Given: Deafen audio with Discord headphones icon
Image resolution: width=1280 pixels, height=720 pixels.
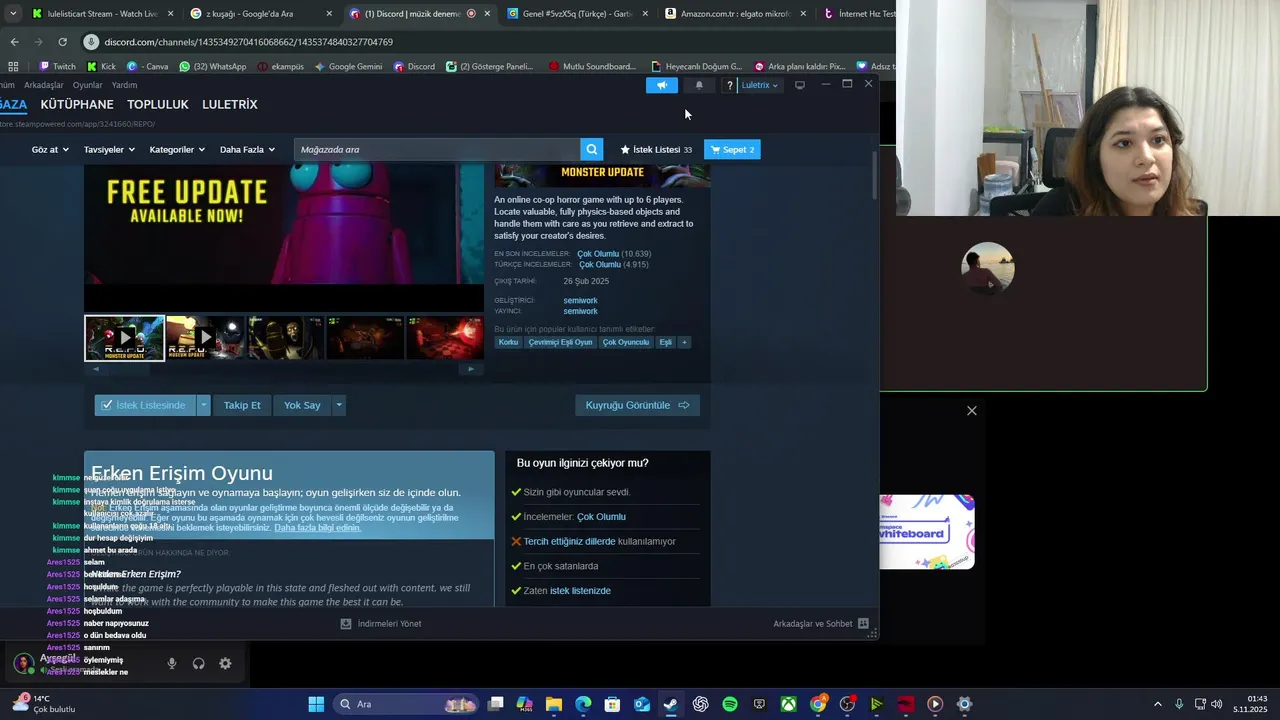Looking at the screenshot, I should pyautogui.click(x=198, y=663).
